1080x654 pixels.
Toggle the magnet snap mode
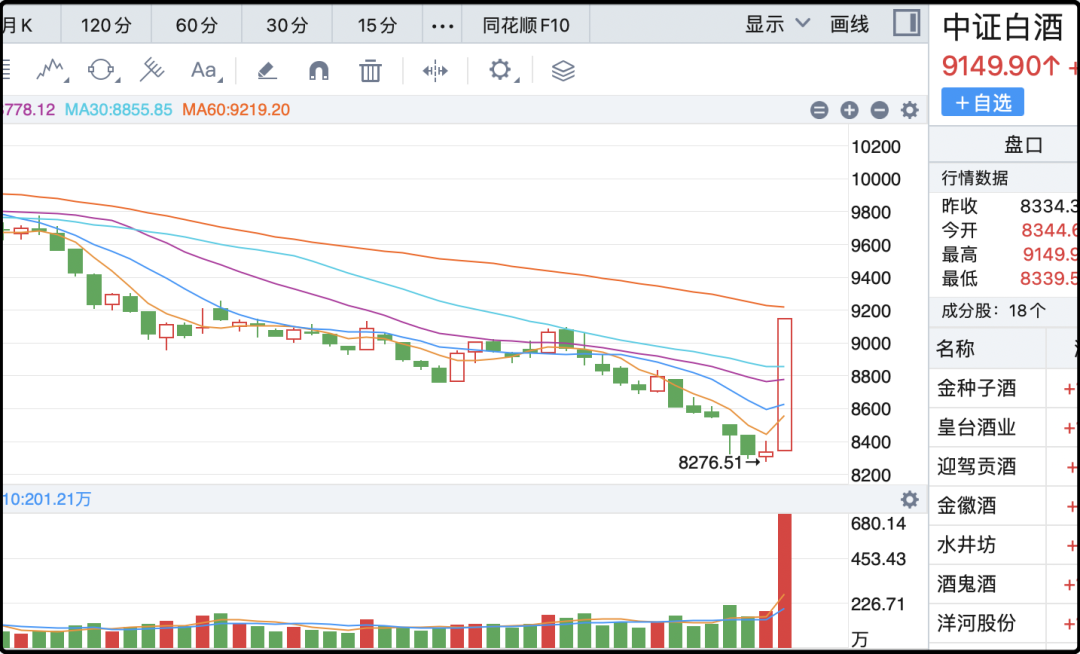318,70
